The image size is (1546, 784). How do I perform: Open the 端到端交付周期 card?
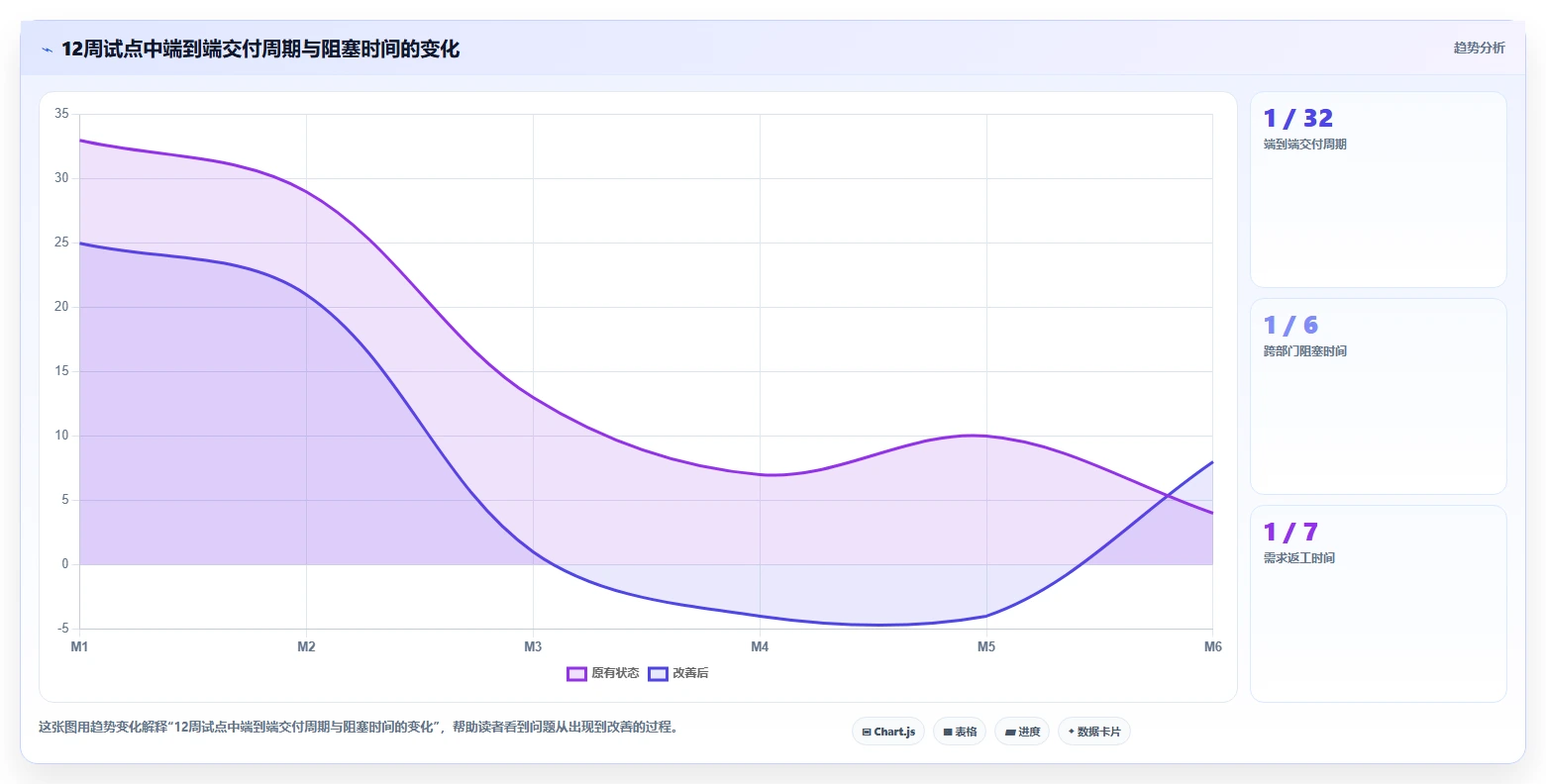(x=1379, y=190)
